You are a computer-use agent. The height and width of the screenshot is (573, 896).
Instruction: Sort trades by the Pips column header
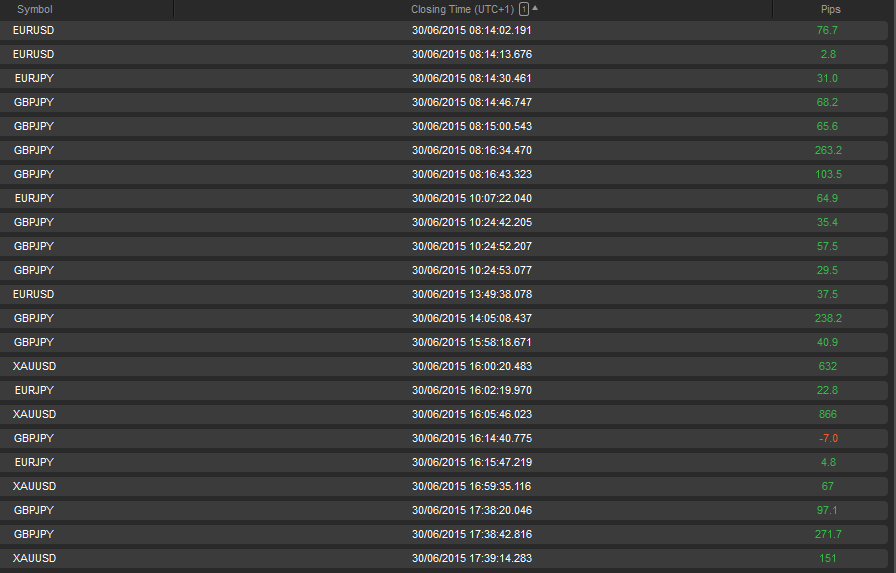pos(830,9)
